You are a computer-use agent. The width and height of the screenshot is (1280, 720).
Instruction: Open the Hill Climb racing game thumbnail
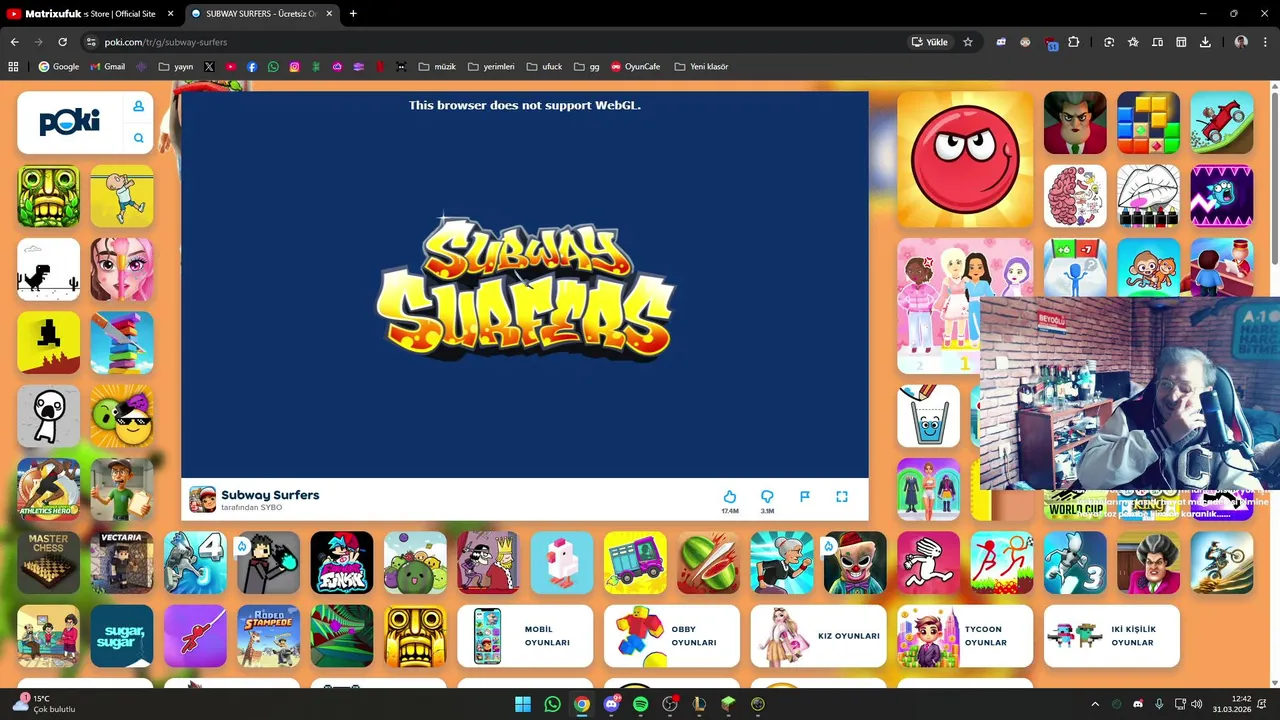coord(1222,123)
